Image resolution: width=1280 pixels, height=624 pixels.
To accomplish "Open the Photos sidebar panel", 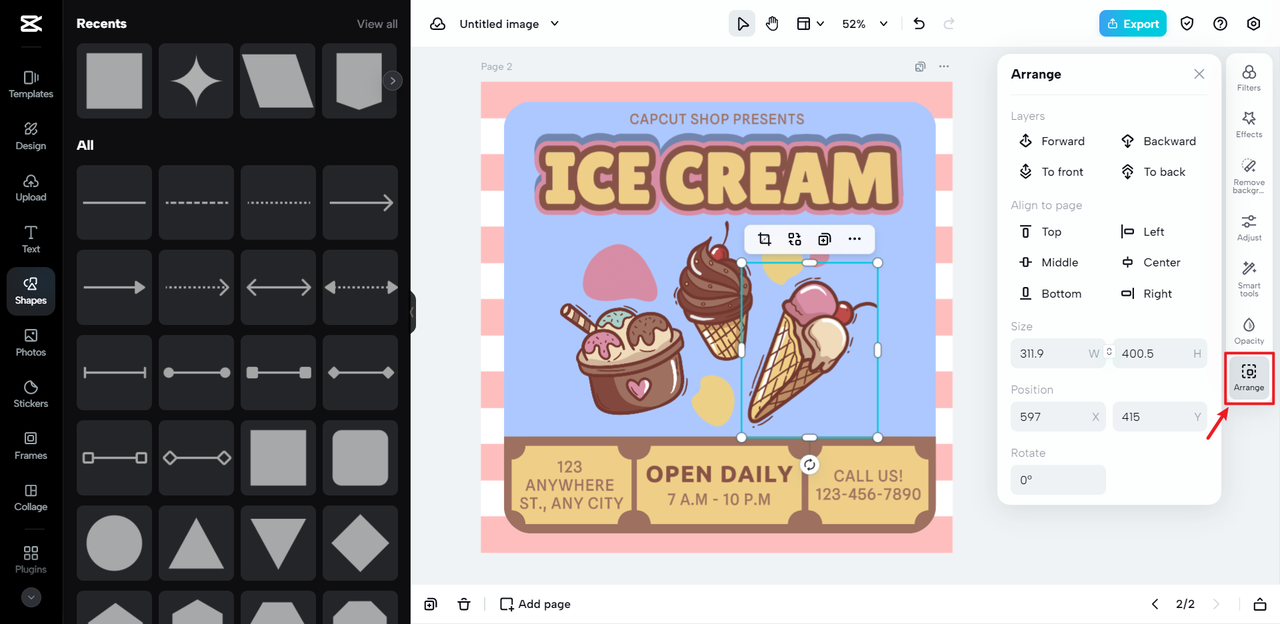I will [31, 343].
